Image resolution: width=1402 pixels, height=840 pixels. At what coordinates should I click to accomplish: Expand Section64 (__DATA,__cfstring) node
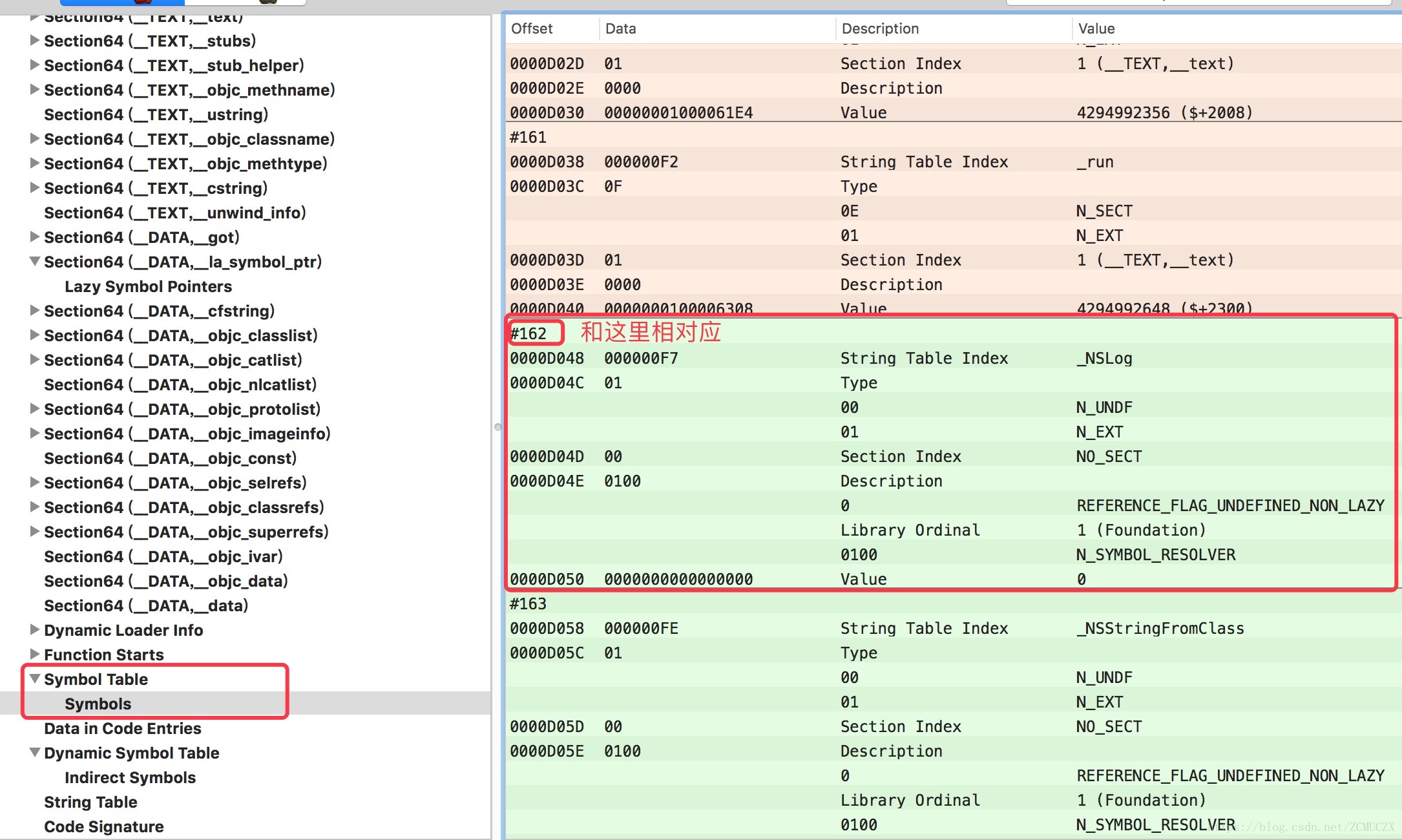pyautogui.click(x=35, y=310)
